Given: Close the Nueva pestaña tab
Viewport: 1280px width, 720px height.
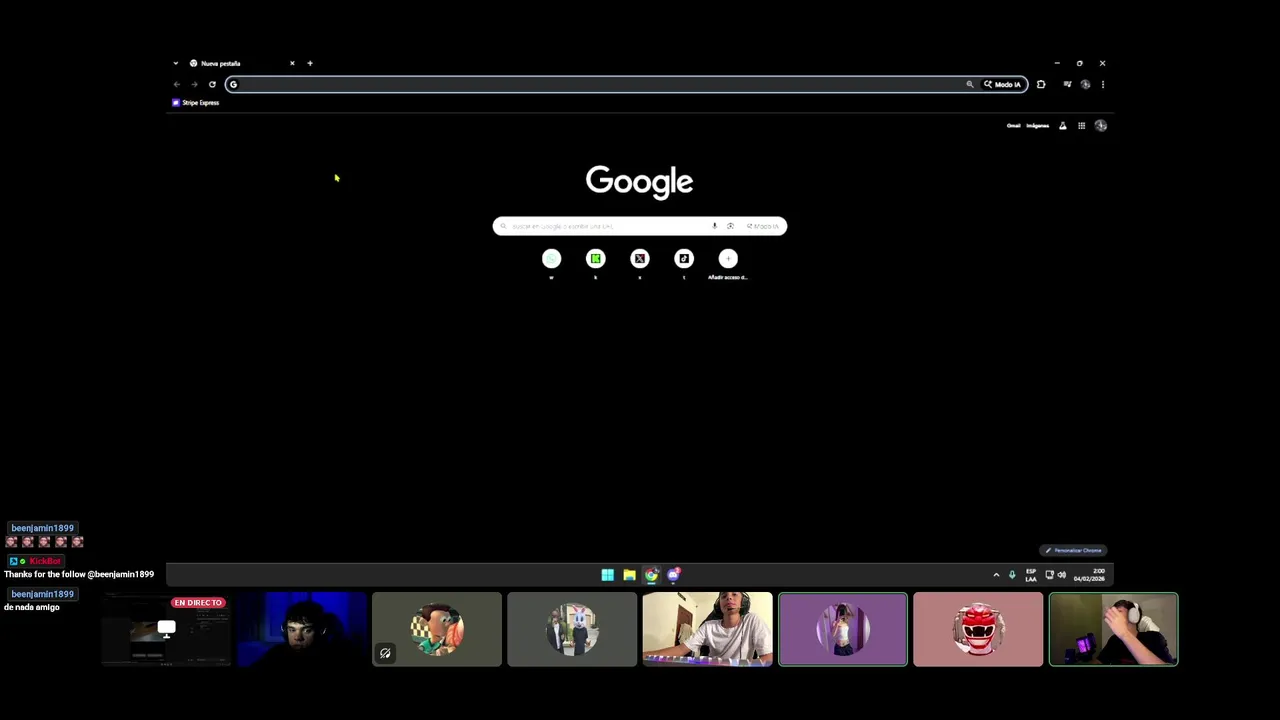Looking at the screenshot, I should pos(292,63).
